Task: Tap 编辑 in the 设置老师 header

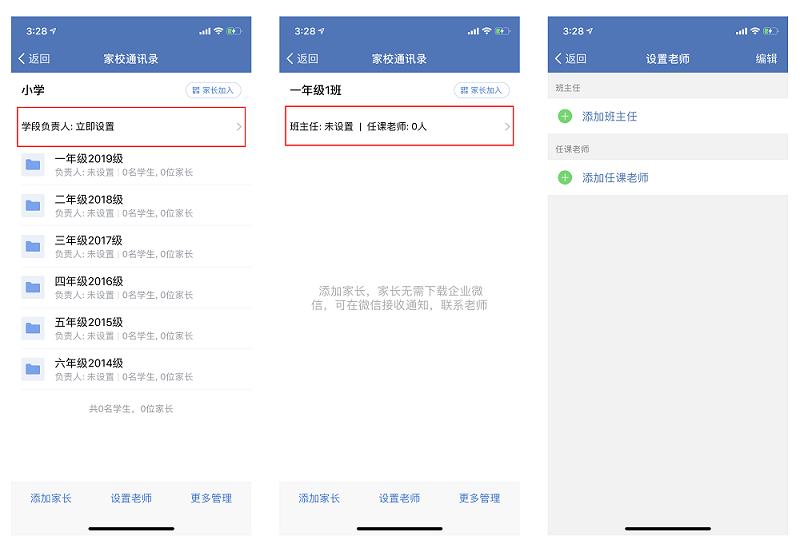Action: click(766, 59)
